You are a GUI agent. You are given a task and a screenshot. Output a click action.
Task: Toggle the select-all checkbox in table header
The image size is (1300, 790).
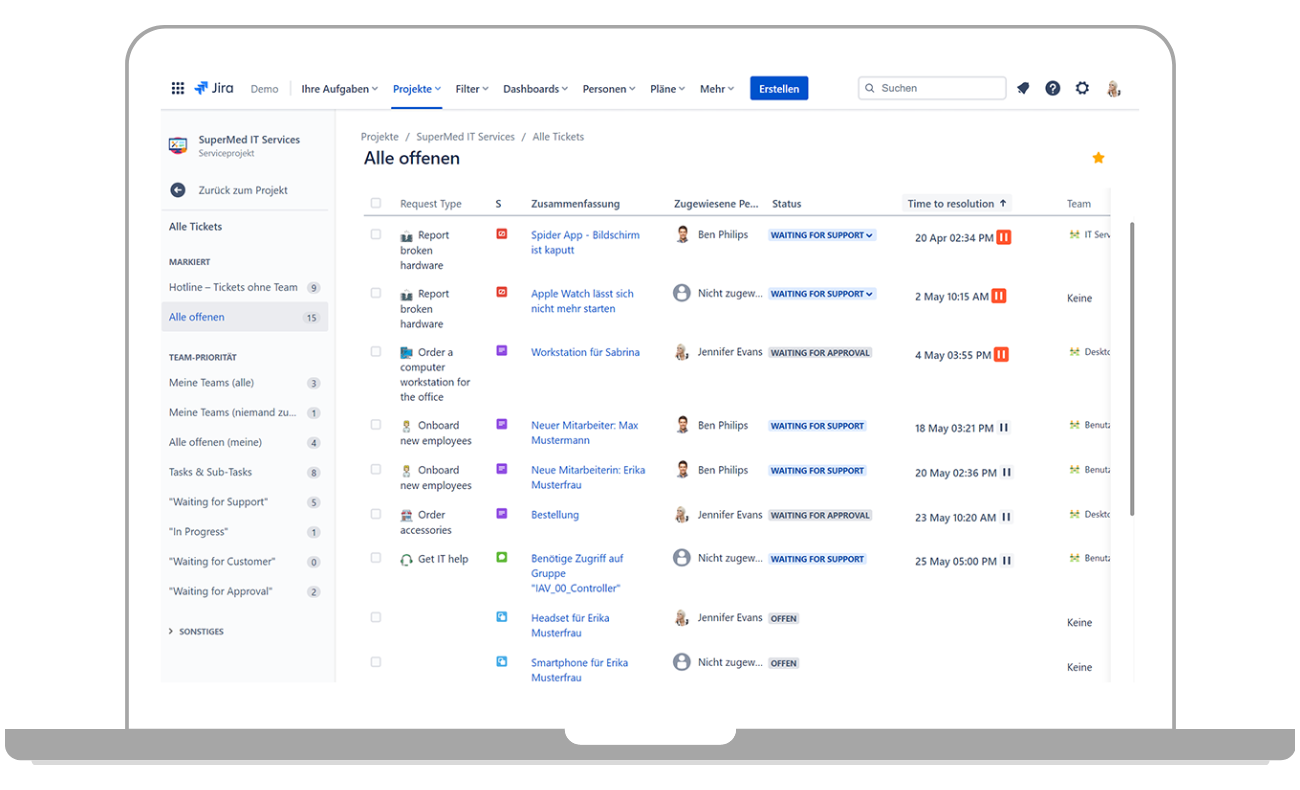point(376,203)
